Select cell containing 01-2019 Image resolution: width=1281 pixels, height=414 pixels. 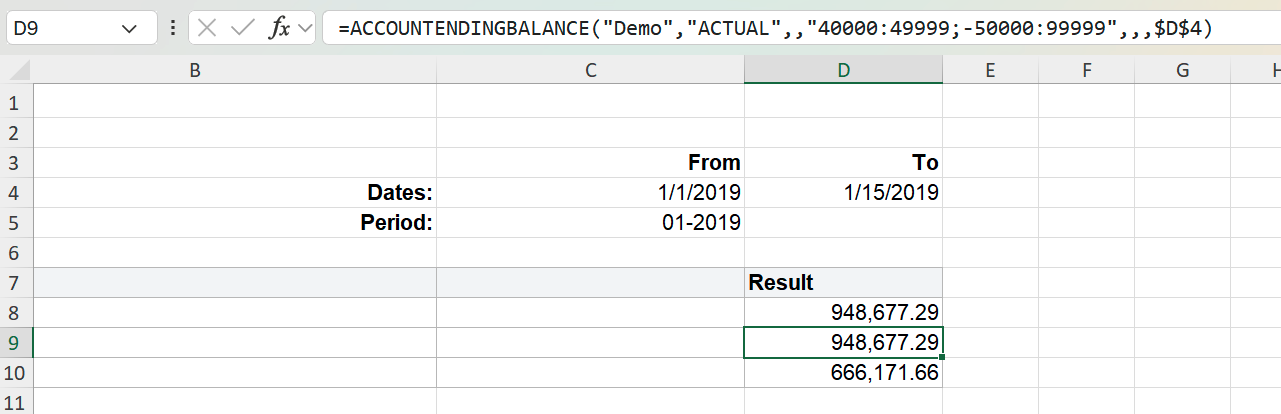(x=590, y=222)
